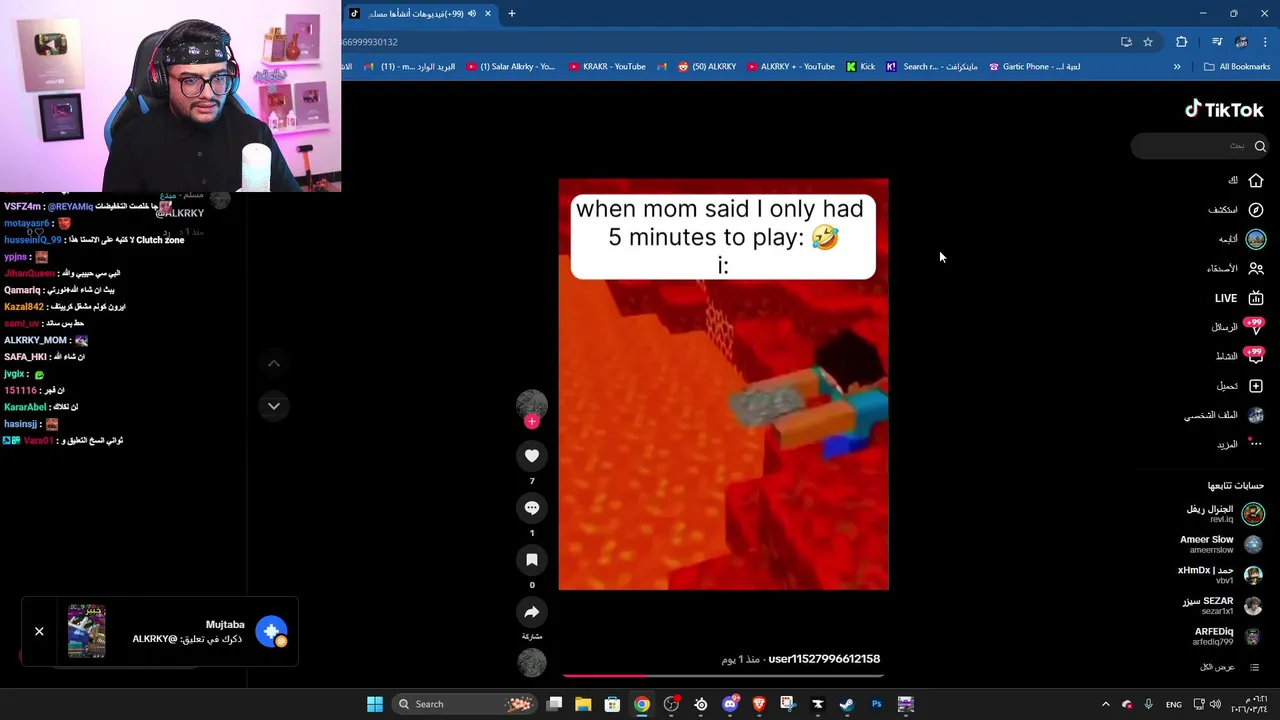
Task: Open Brave browser from taskbar
Action: click(759, 704)
